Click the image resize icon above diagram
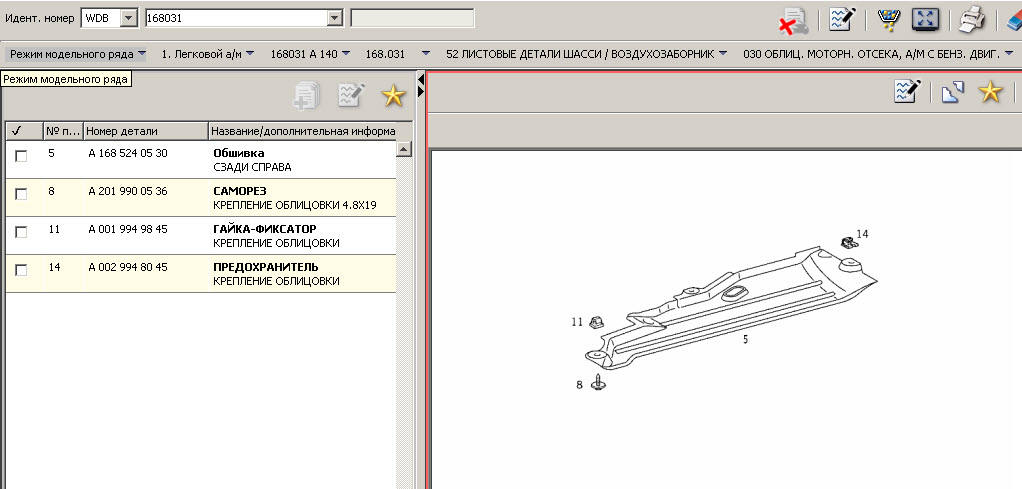This screenshot has width=1022, height=489. [x=952, y=92]
